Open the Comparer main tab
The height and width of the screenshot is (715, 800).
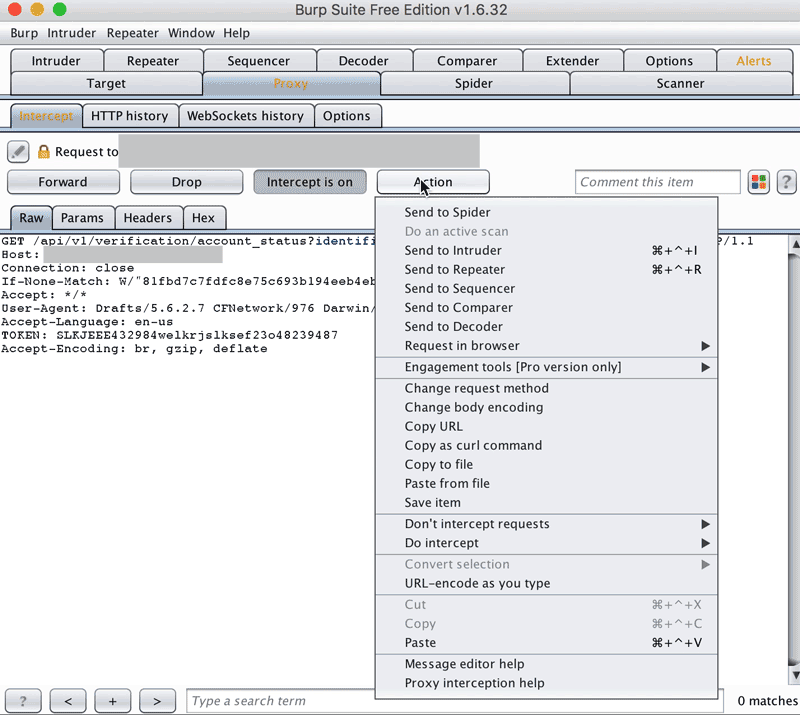click(x=467, y=61)
